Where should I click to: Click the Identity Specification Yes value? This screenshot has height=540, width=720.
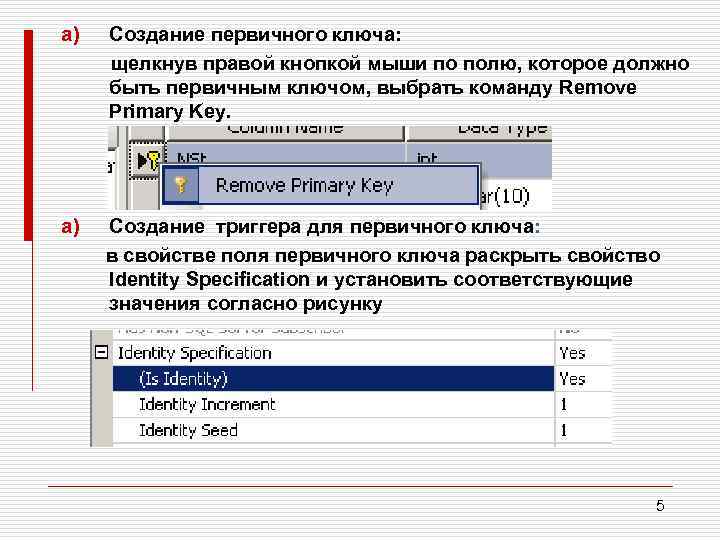573,353
